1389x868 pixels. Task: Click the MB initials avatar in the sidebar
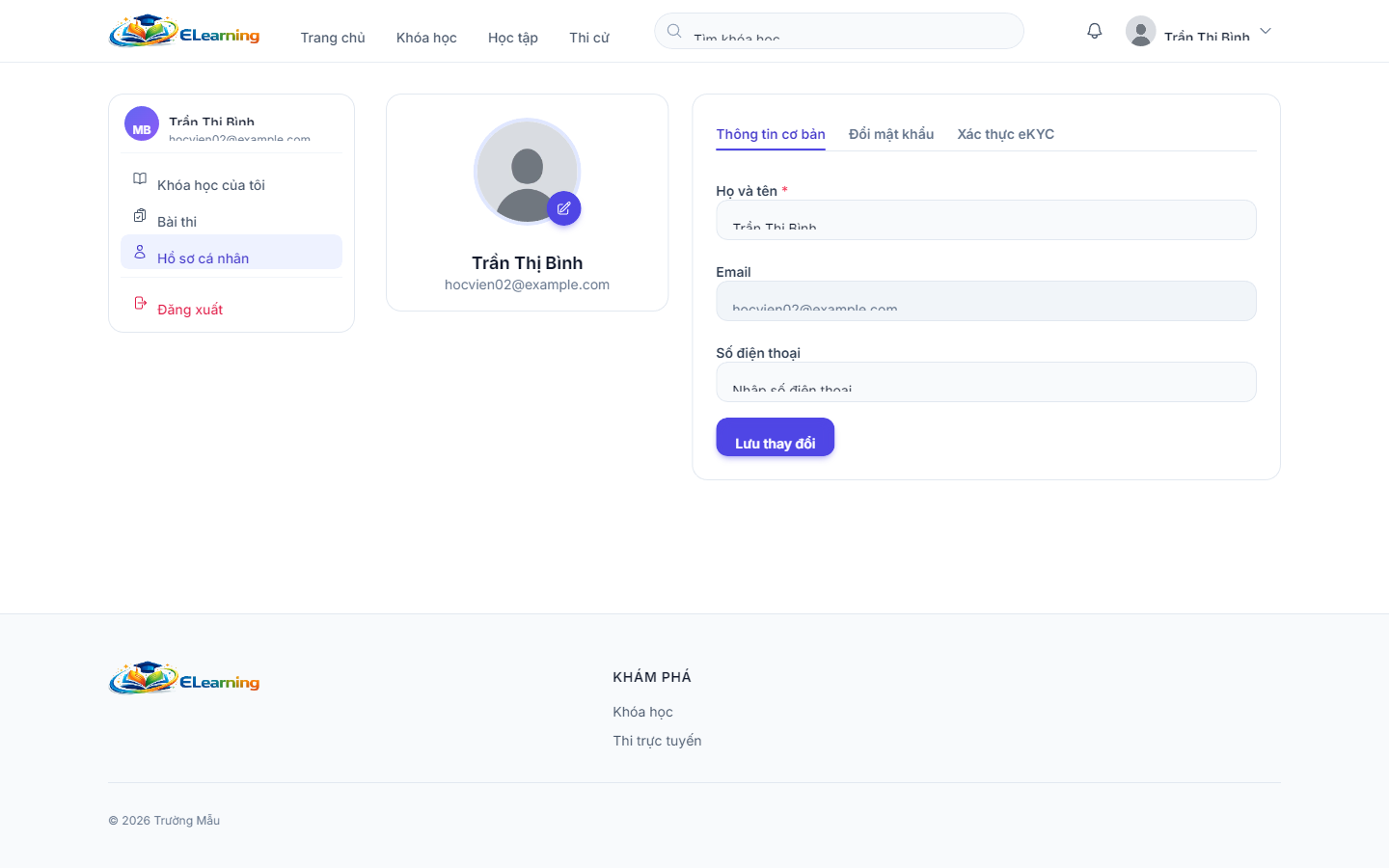[142, 123]
